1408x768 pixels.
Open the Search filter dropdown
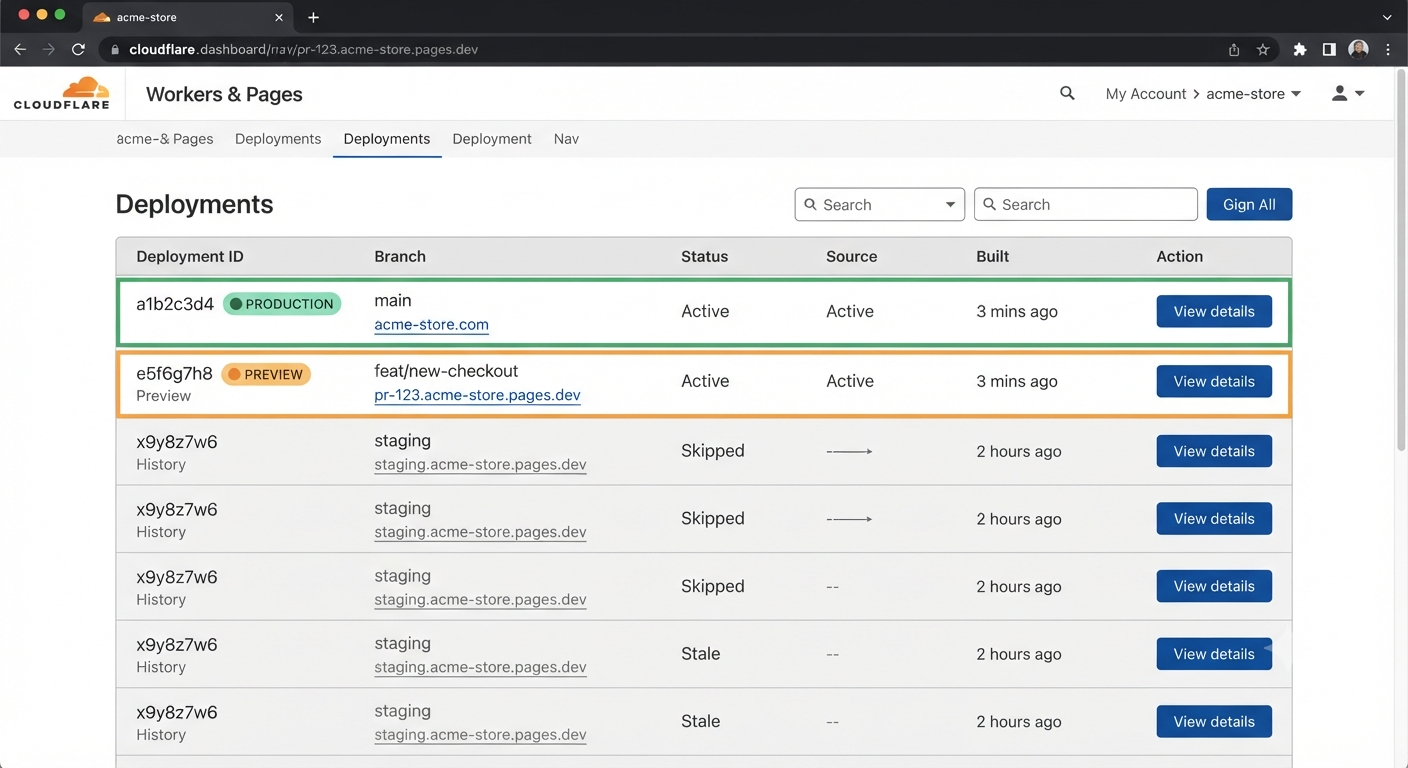click(x=880, y=204)
